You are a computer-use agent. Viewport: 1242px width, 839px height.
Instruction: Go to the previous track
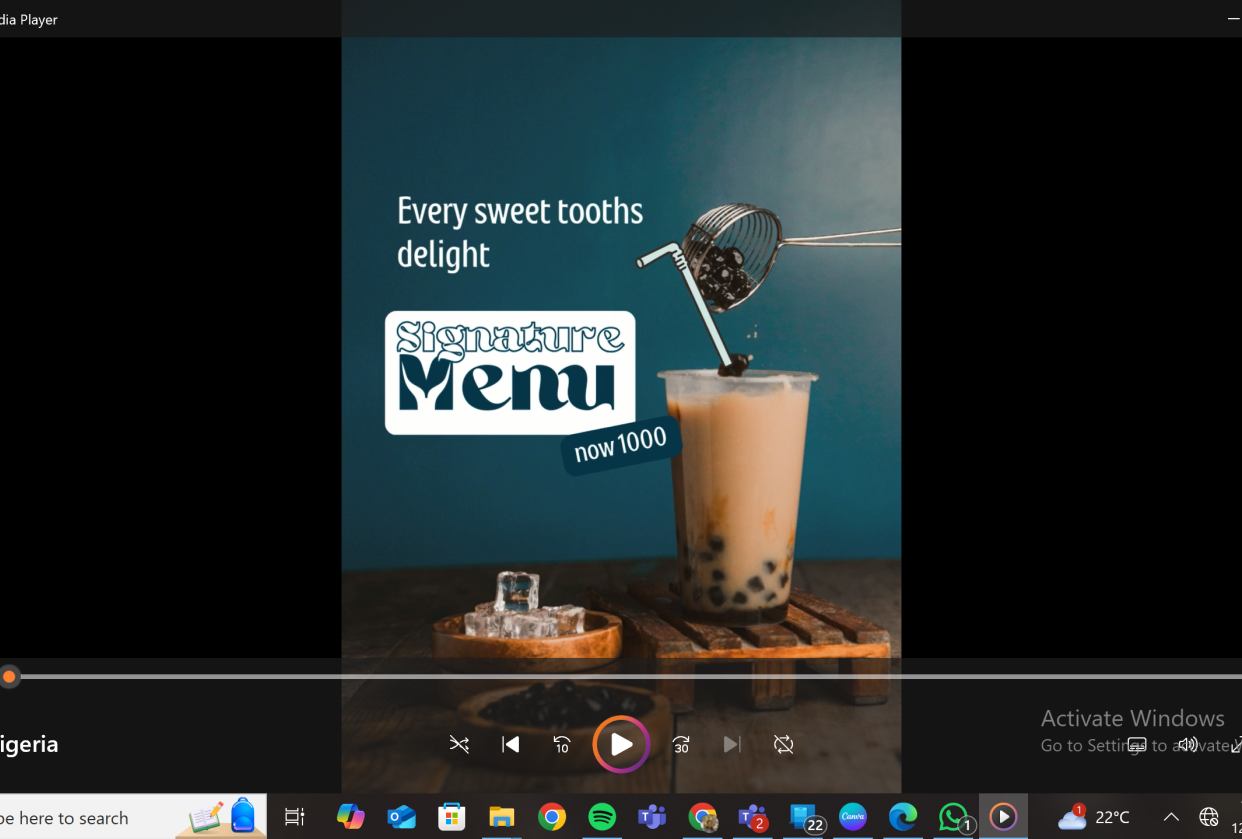click(510, 745)
